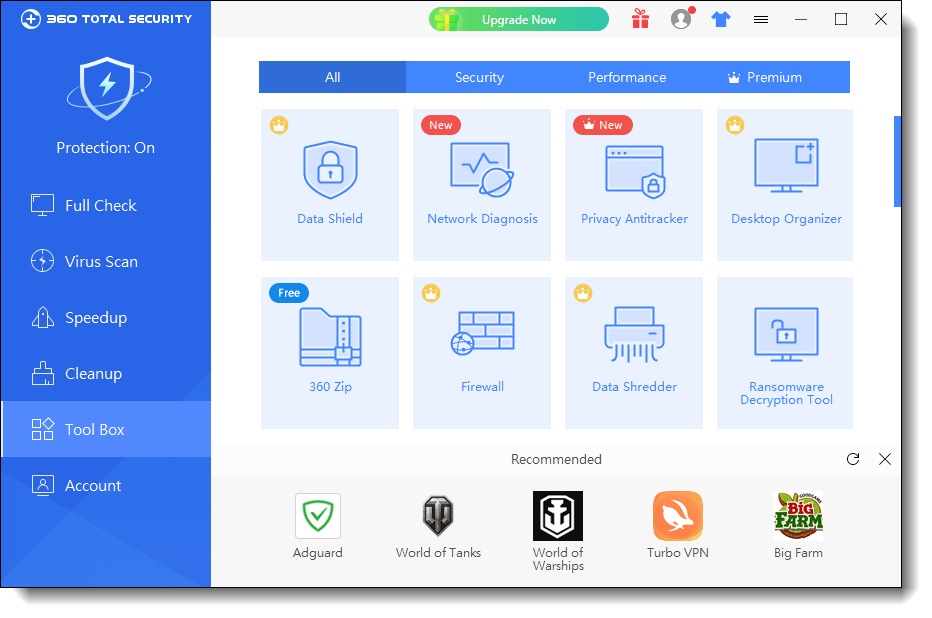Open the user profile avatar icon
The width and height of the screenshot is (932, 618).
click(681, 19)
